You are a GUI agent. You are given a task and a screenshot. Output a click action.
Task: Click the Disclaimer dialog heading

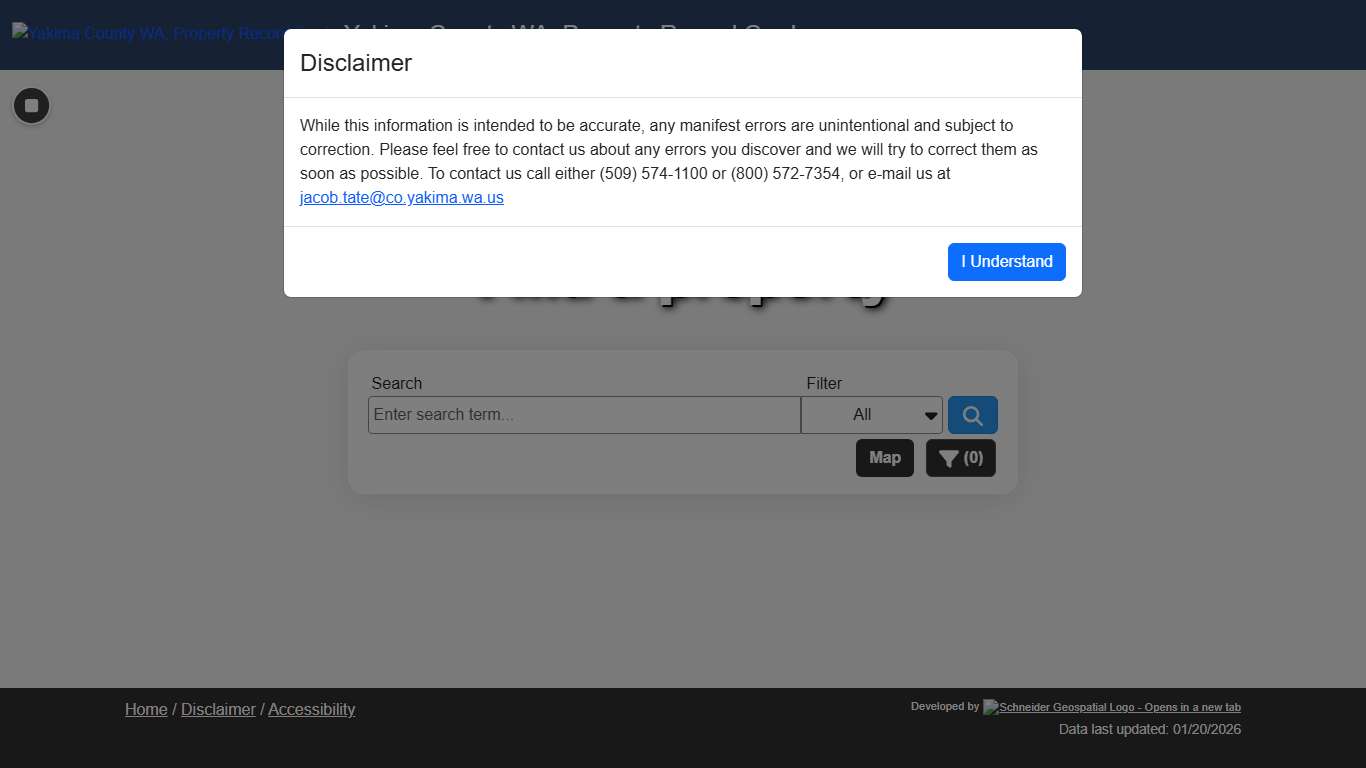click(356, 63)
